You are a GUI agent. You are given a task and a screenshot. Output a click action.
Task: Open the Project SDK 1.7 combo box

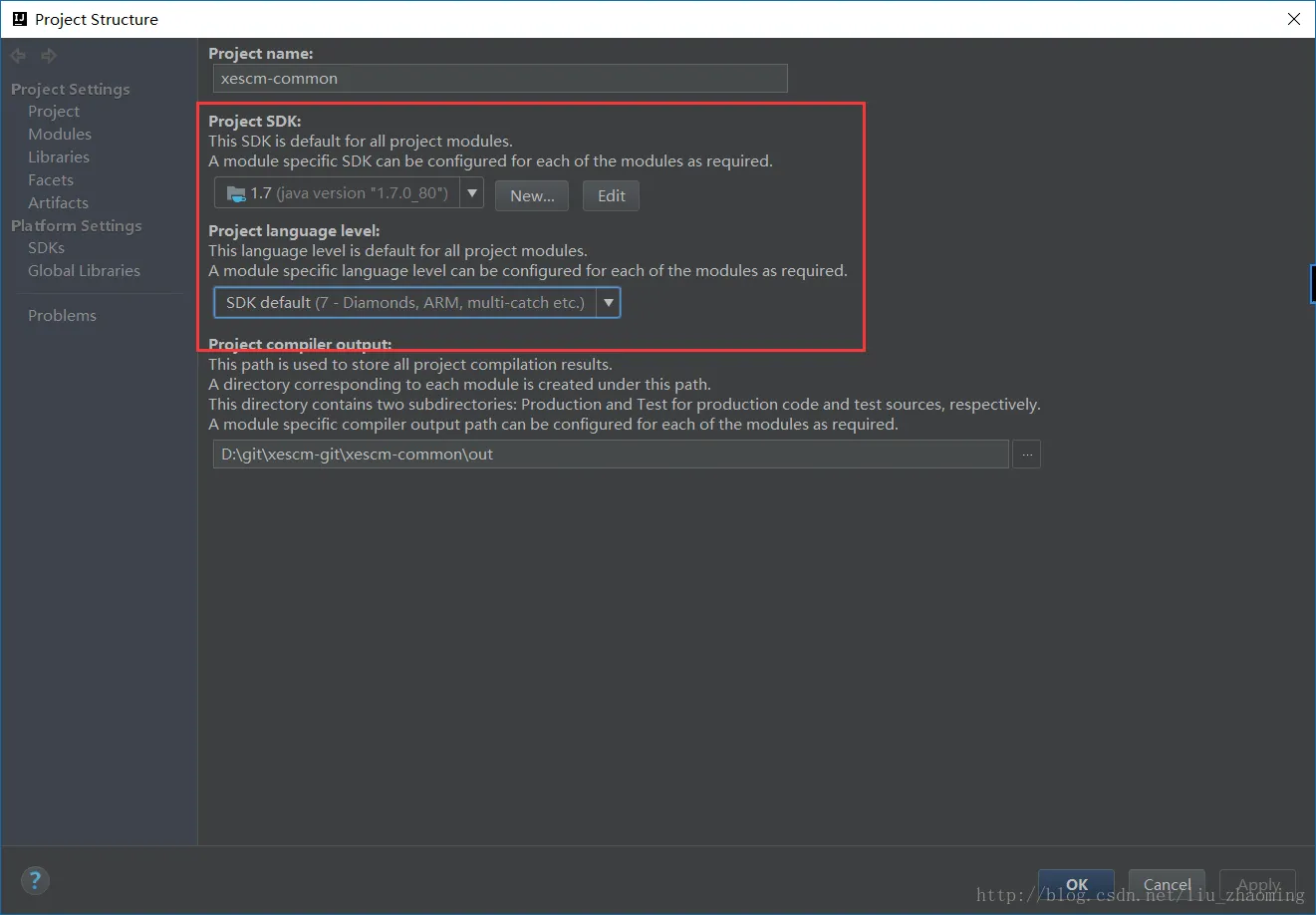[x=349, y=193]
